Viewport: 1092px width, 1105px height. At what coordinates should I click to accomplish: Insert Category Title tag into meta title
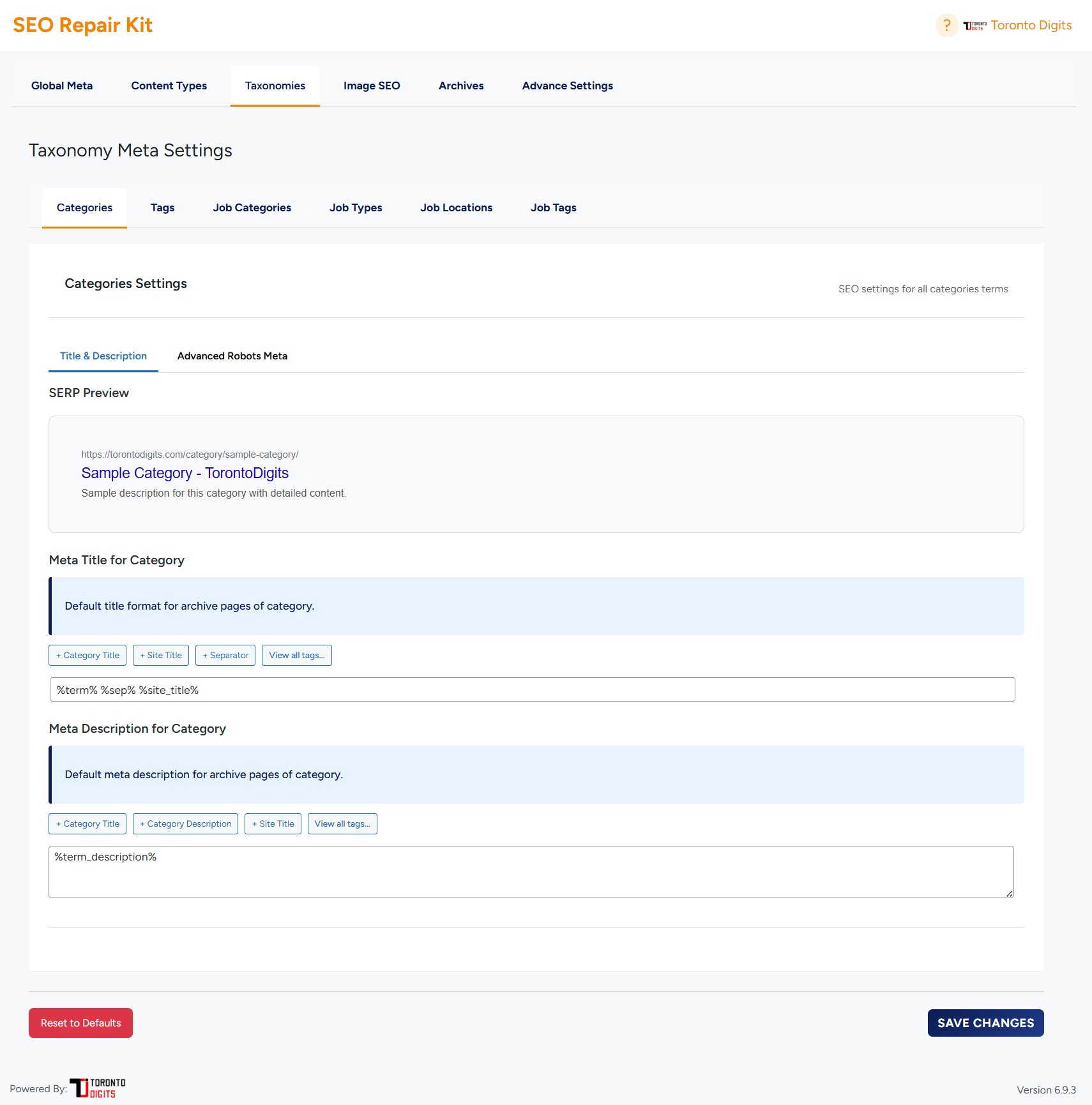87,655
